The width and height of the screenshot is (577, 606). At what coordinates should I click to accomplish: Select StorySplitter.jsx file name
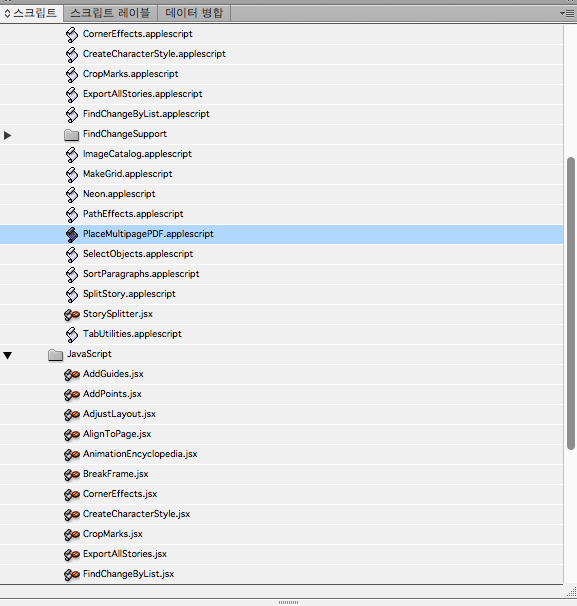(x=118, y=314)
